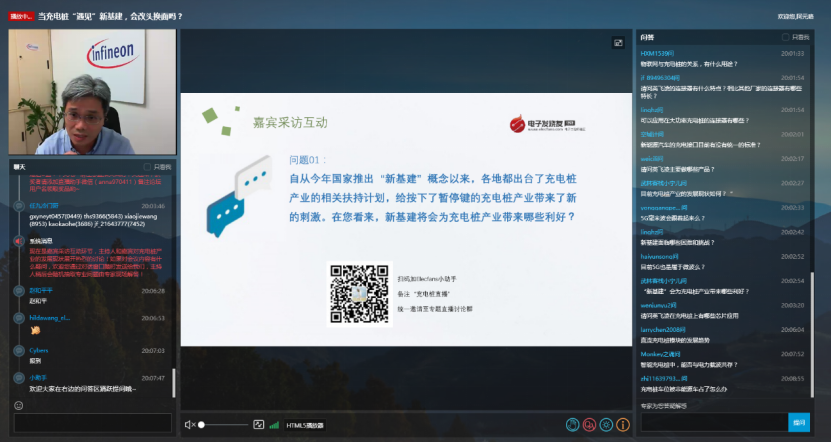The height and width of the screenshot is (443, 831).
Task: Click the picture switch icon beside volume
Action: coord(258,425)
